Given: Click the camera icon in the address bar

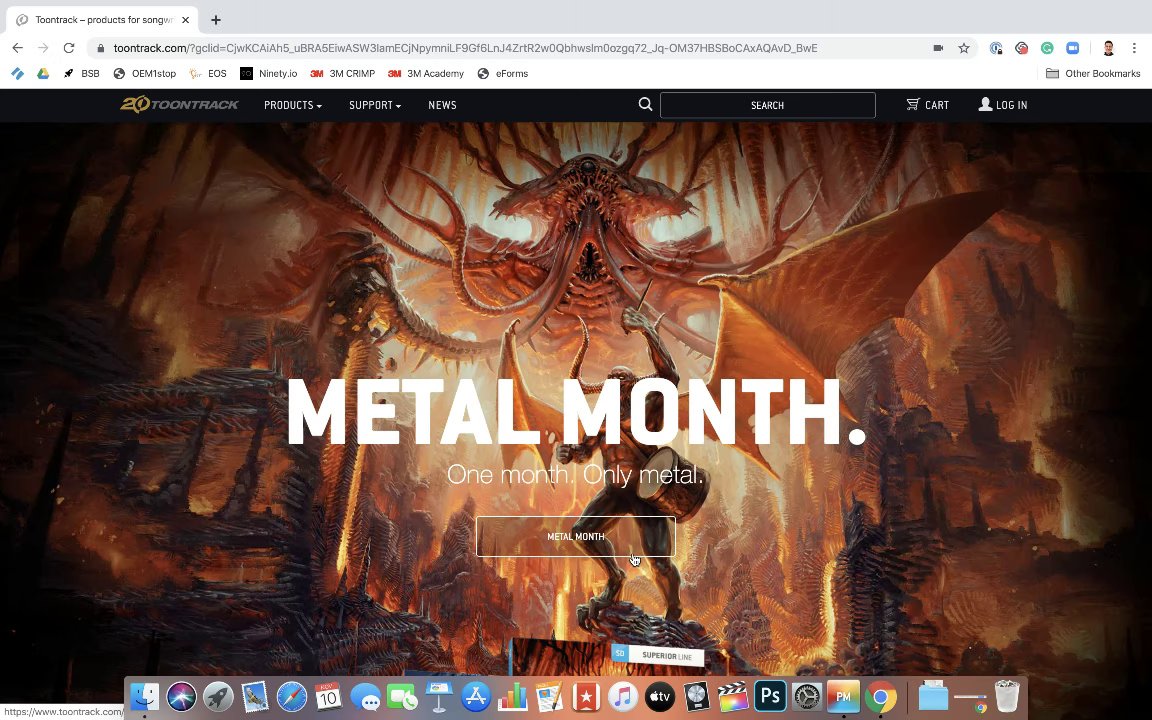Looking at the screenshot, I should [938, 48].
